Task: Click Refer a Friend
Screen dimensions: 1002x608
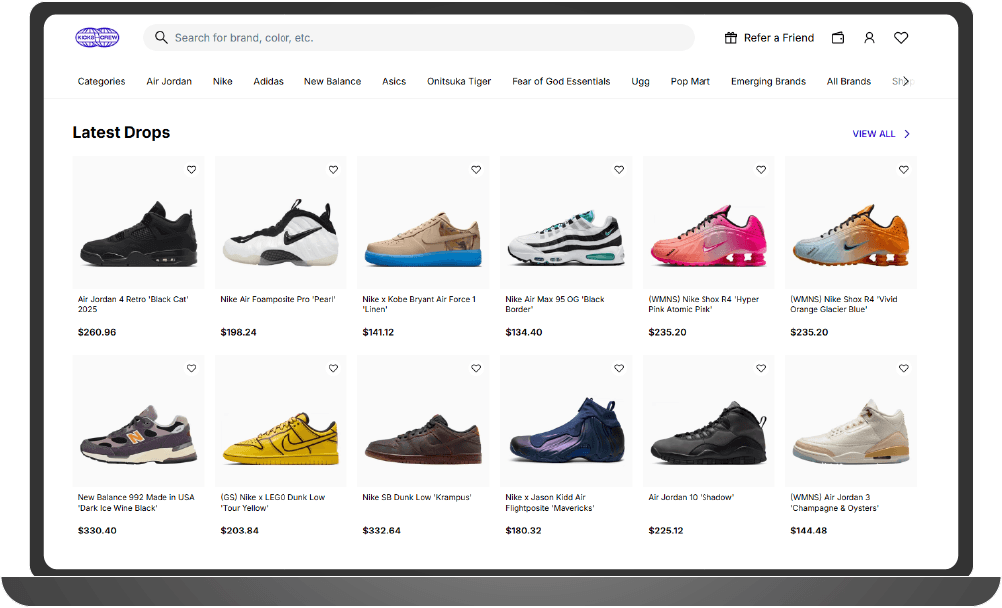Action: [777, 37]
